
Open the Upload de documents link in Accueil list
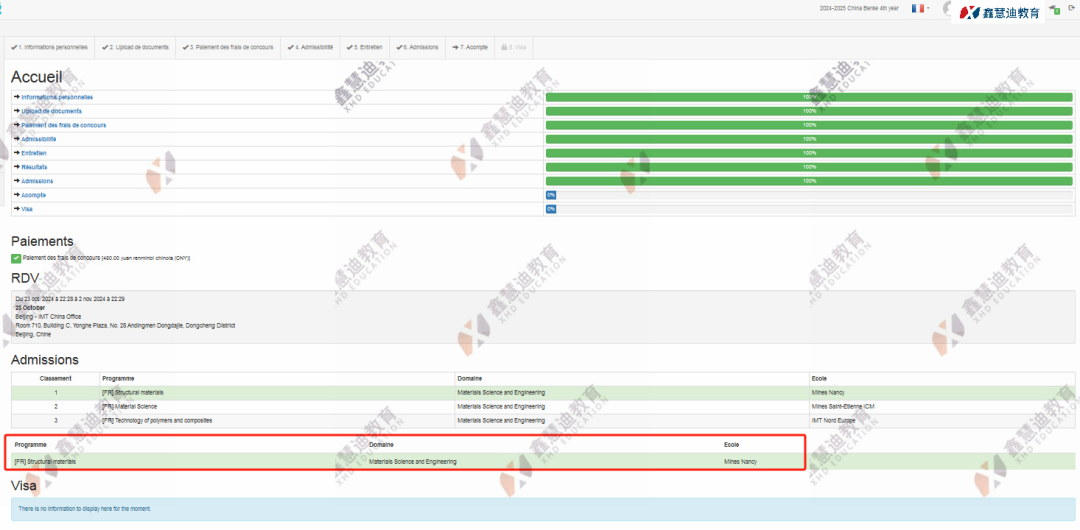pyautogui.click(x=51, y=111)
